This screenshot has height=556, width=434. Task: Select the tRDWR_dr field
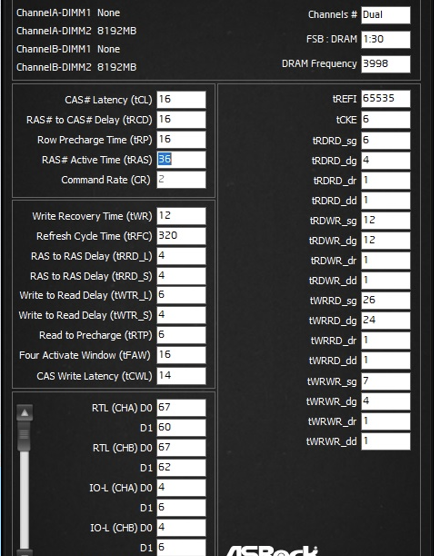386,261
